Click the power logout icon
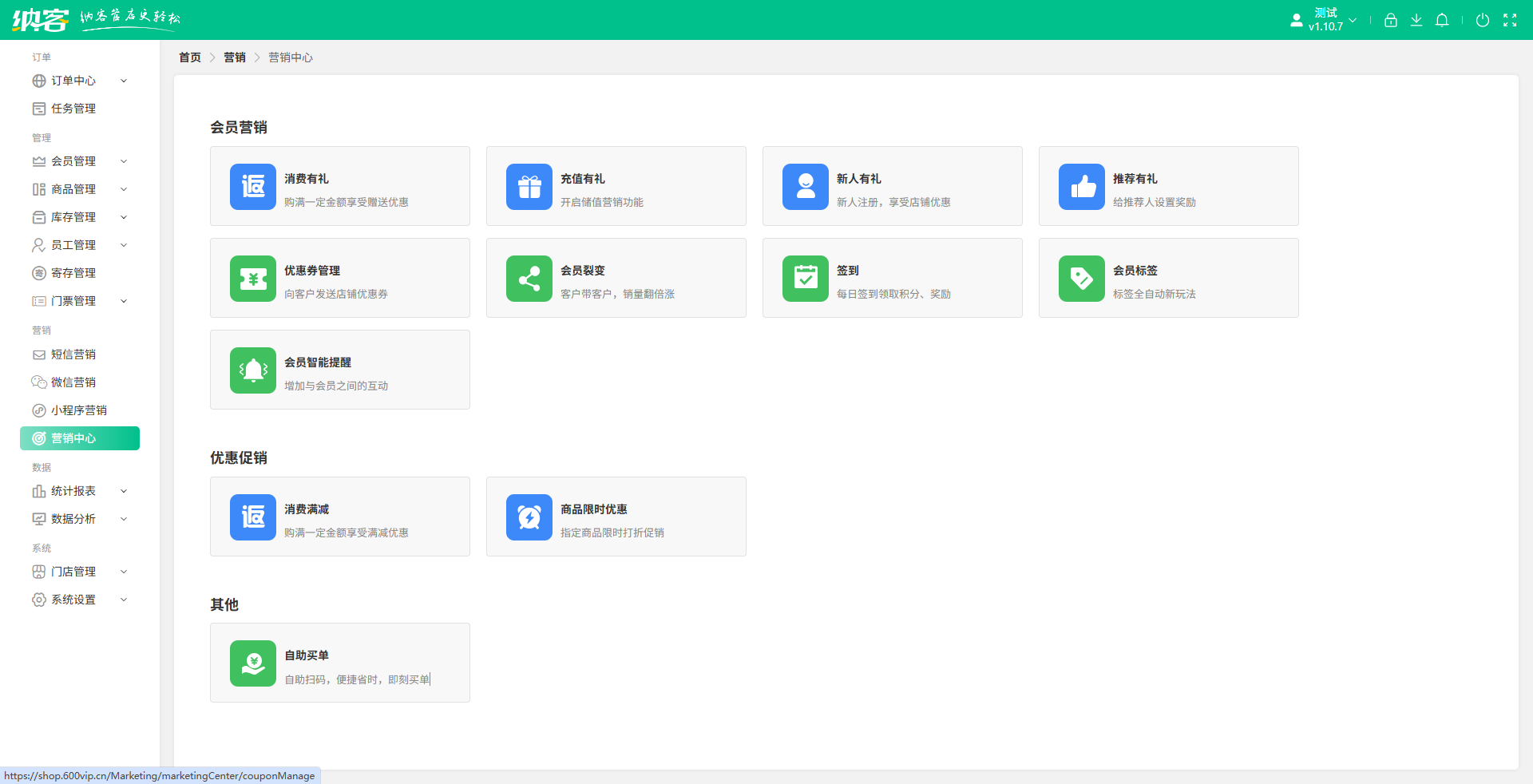The height and width of the screenshot is (784, 1533). [1482, 21]
